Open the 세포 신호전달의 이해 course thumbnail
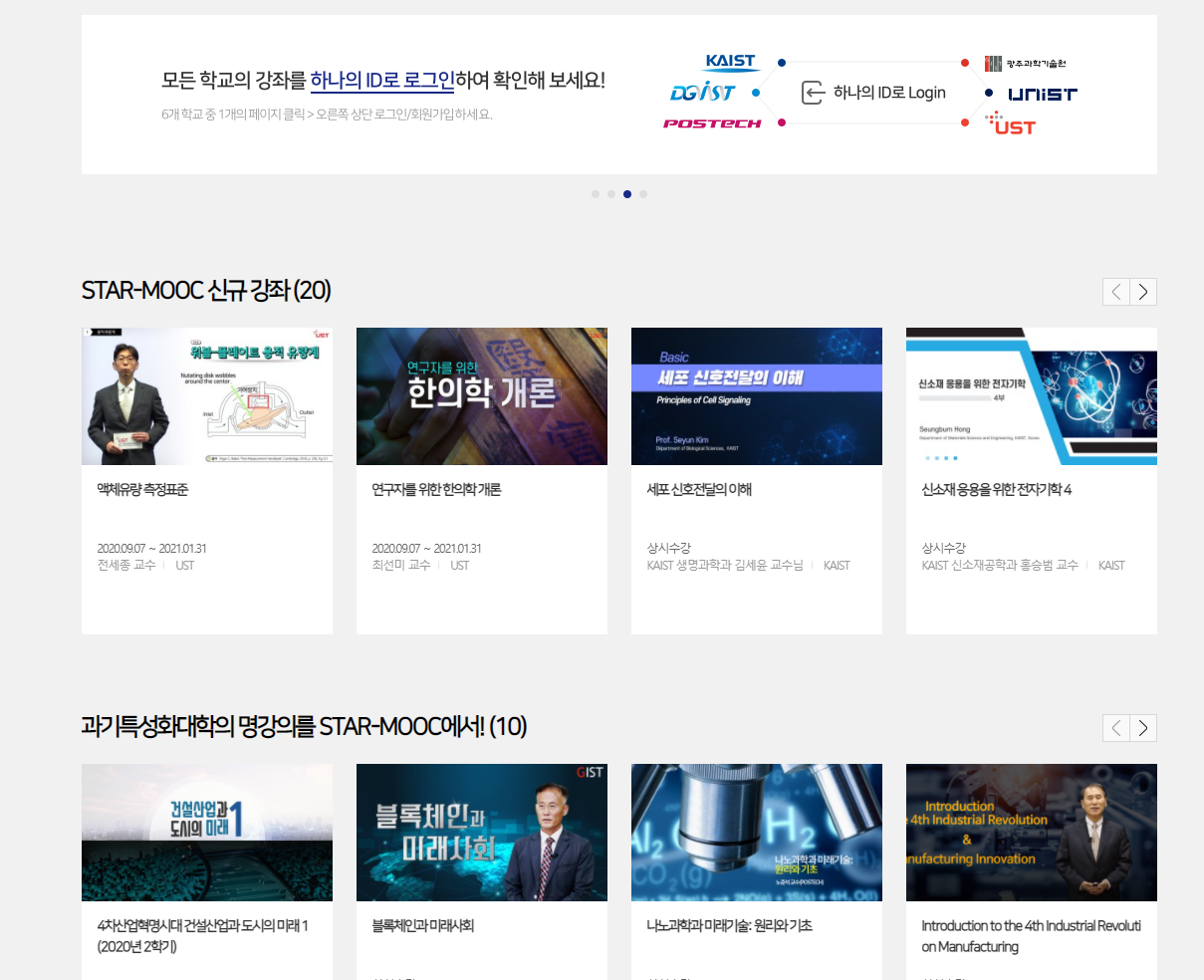This screenshot has height=980, width=1204. (757, 396)
